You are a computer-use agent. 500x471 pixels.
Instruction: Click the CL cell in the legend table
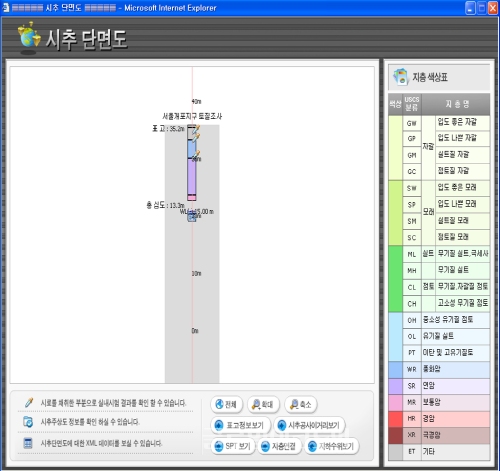(412, 287)
